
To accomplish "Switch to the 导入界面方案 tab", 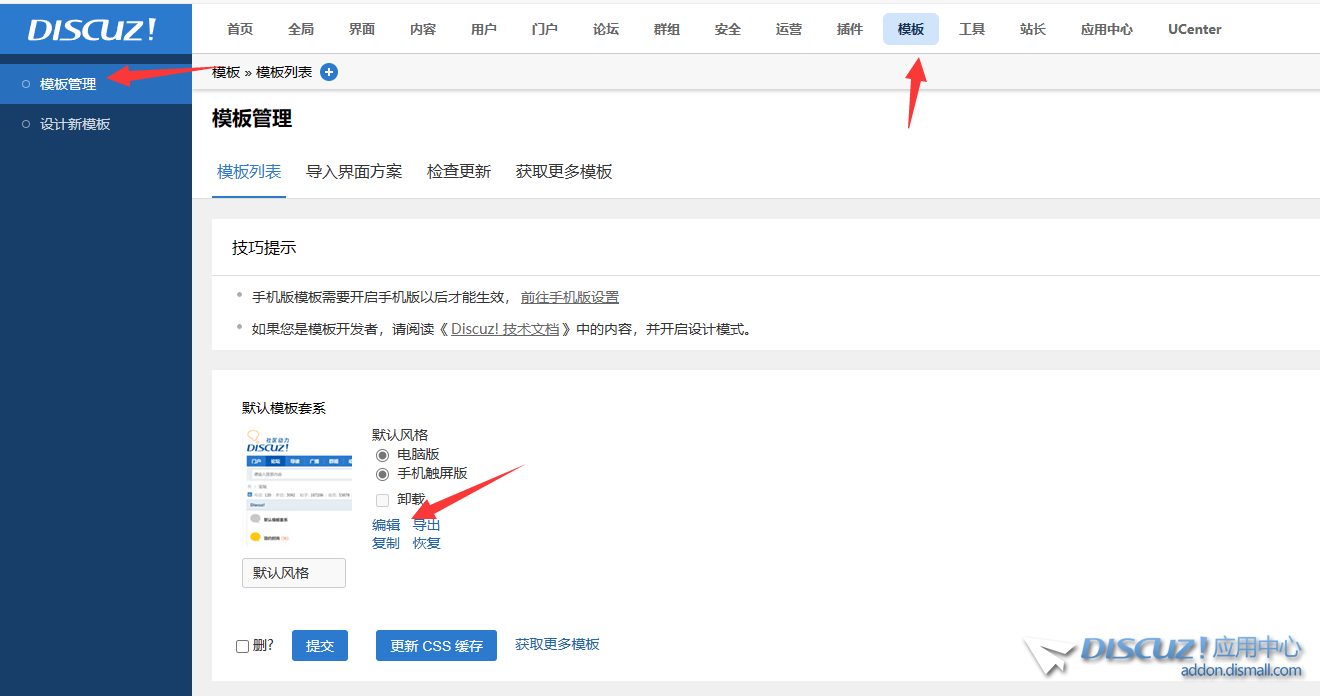I will pyautogui.click(x=354, y=172).
